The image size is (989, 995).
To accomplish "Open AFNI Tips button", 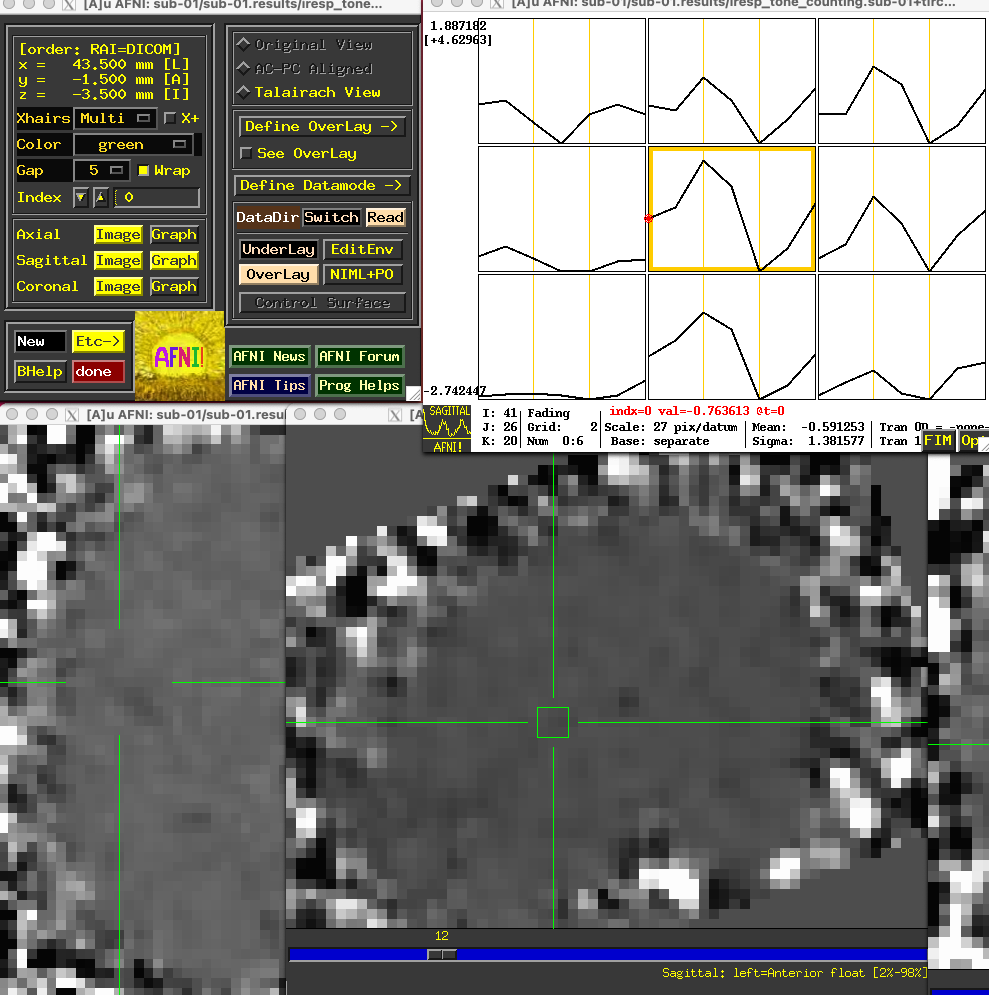I will (x=269, y=385).
